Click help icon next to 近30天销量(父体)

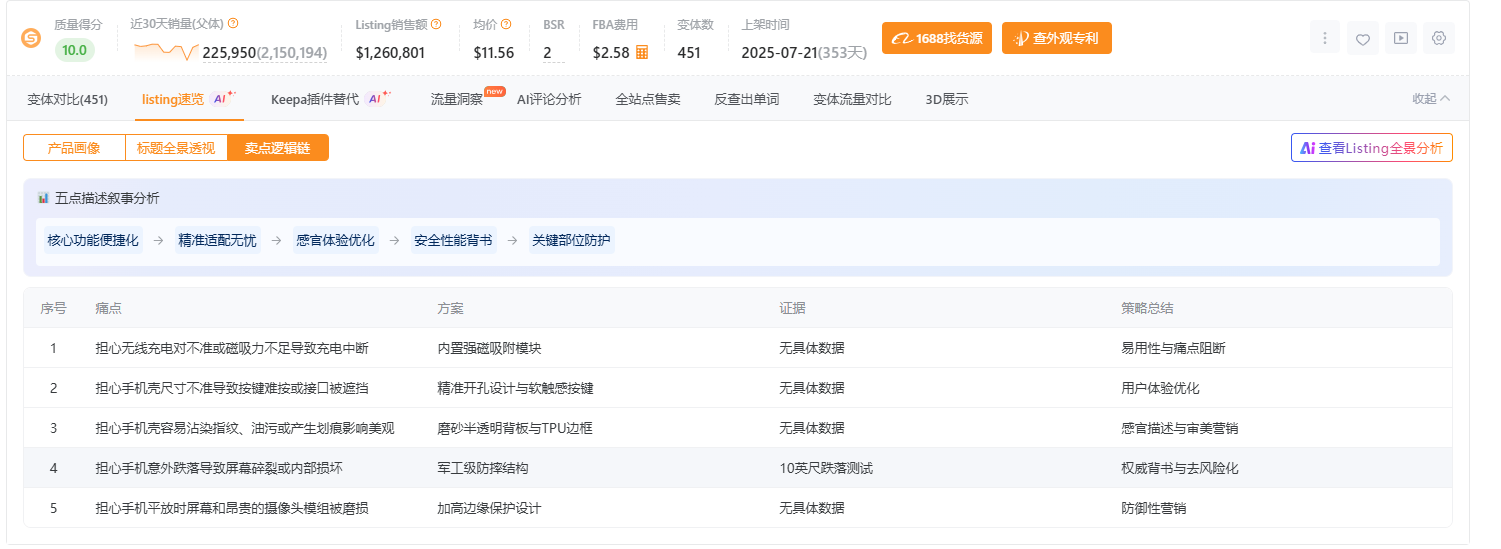[233, 23]
